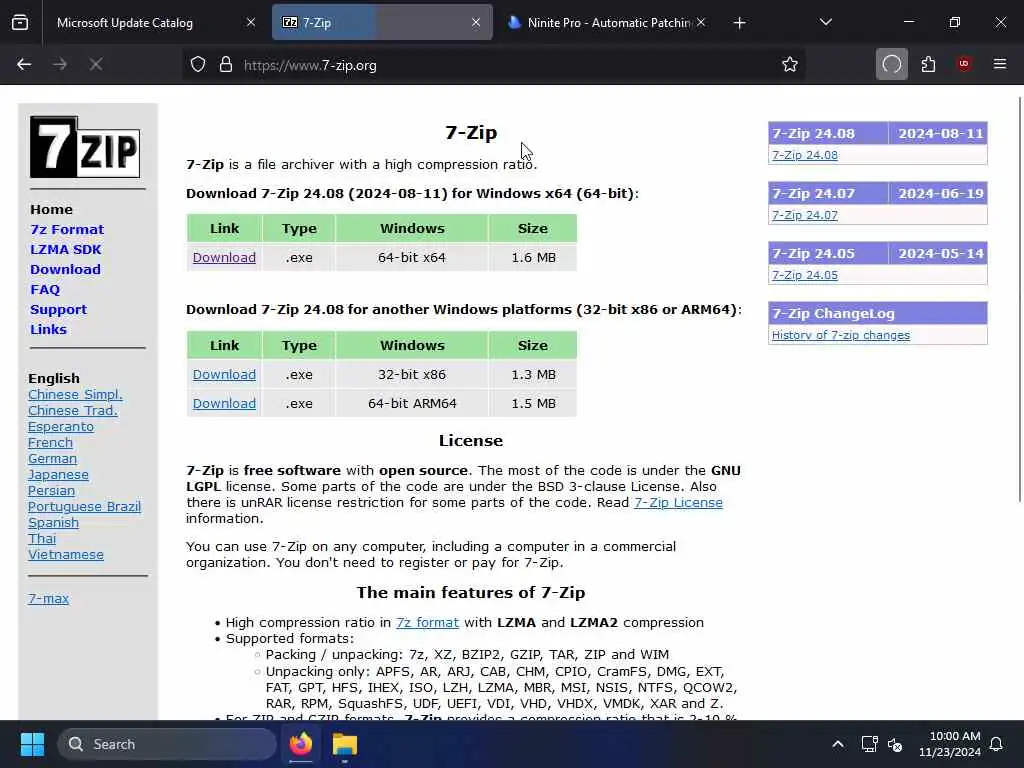Show hidden system tray icons

coord(838,744)
